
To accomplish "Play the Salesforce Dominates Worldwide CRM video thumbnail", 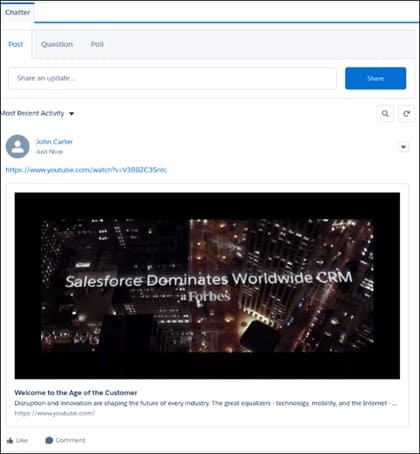I will click(x=207, y=286).
